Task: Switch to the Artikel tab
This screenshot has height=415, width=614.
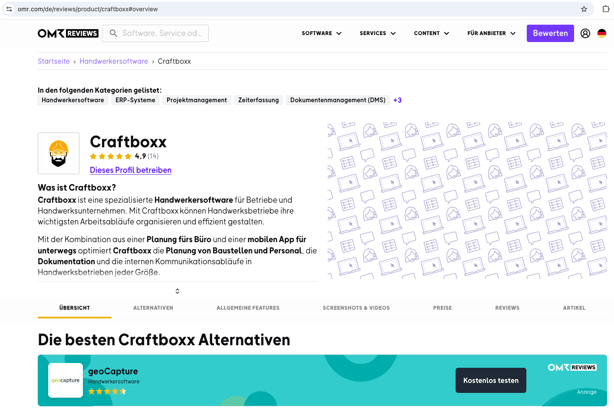Action: coord(574,308)
